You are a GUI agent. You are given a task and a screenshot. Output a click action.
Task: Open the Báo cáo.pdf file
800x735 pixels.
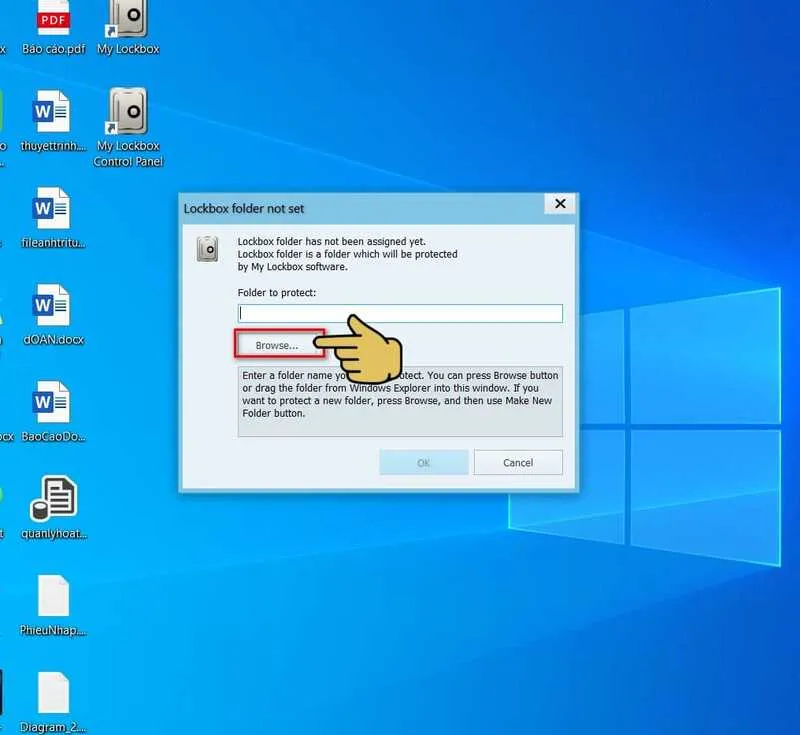[53, 22]
